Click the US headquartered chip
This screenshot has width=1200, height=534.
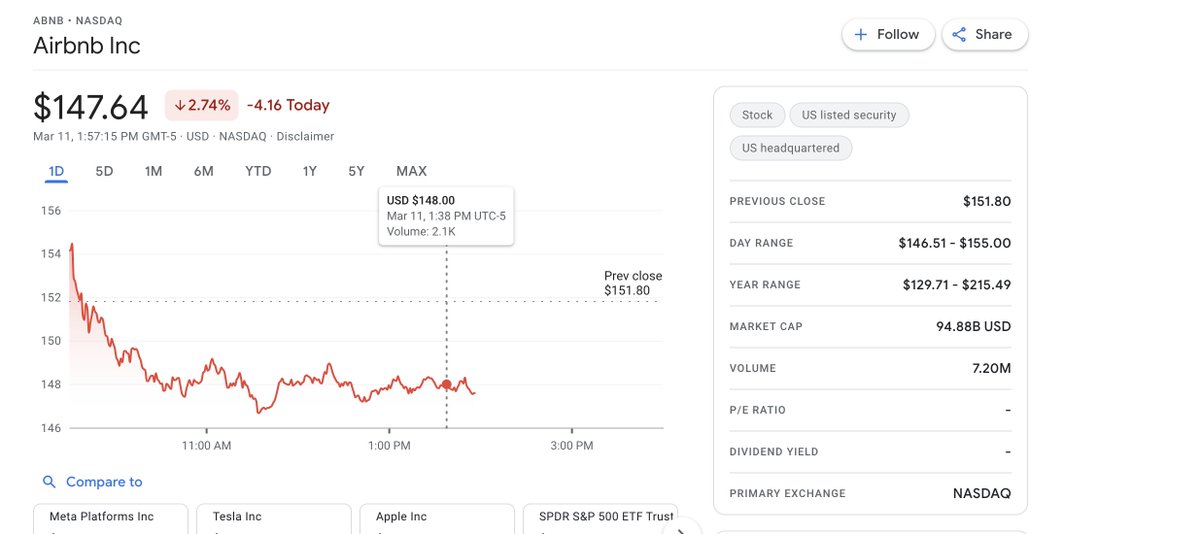click(791, 148)
